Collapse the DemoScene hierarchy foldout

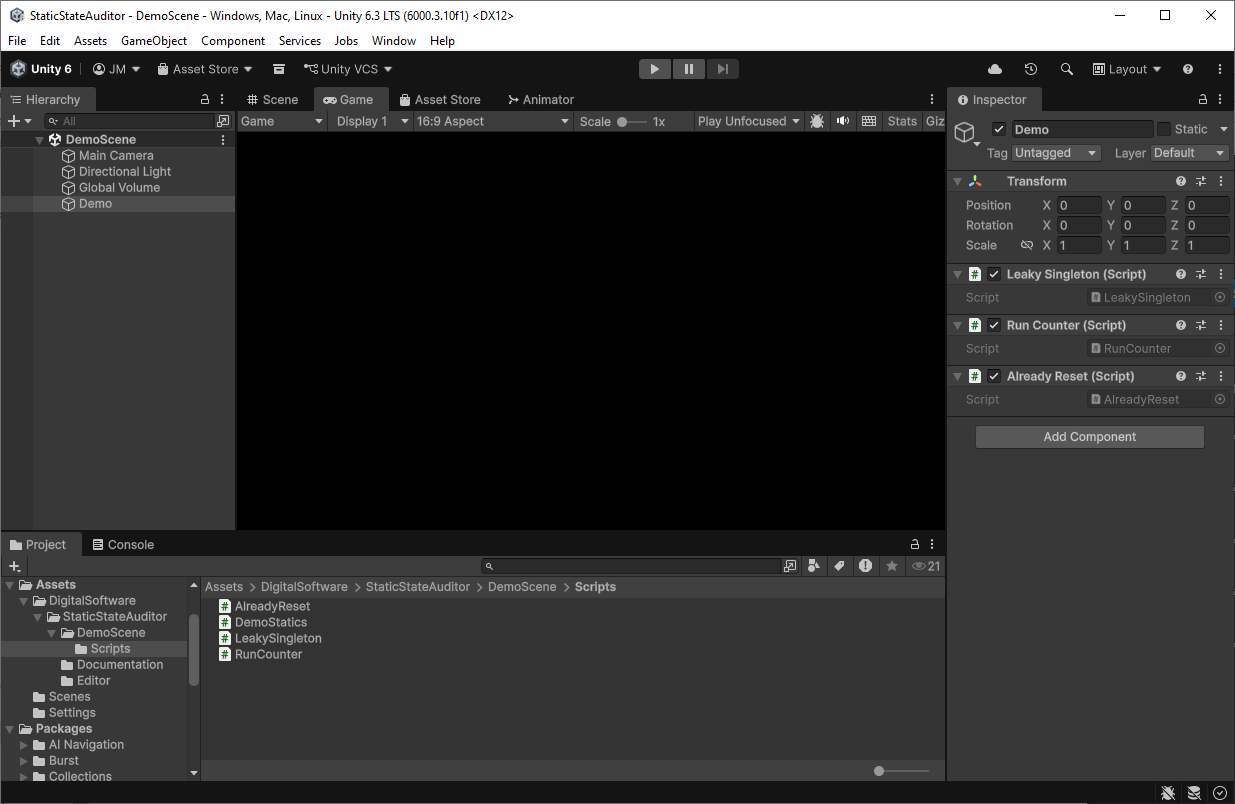coord(40,140)
